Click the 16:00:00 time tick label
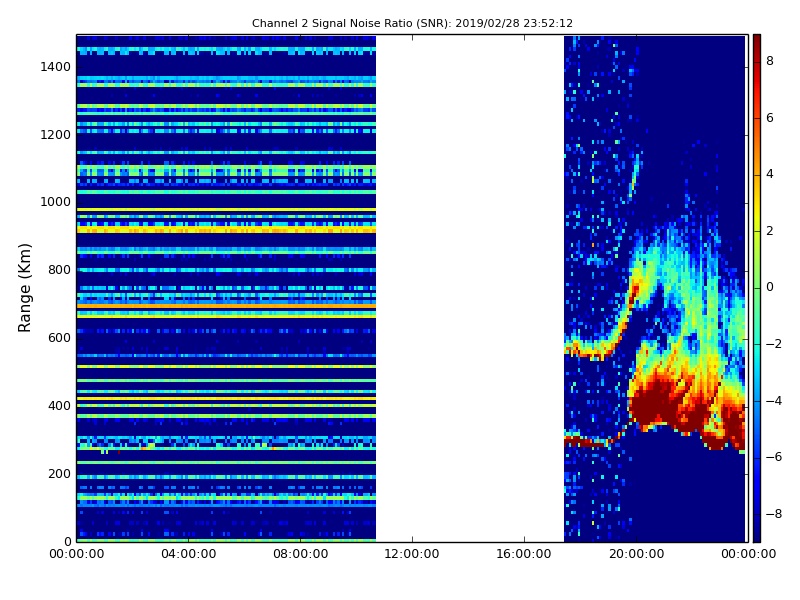This screenshot has height=600, width=800. [x=524, y=554]
